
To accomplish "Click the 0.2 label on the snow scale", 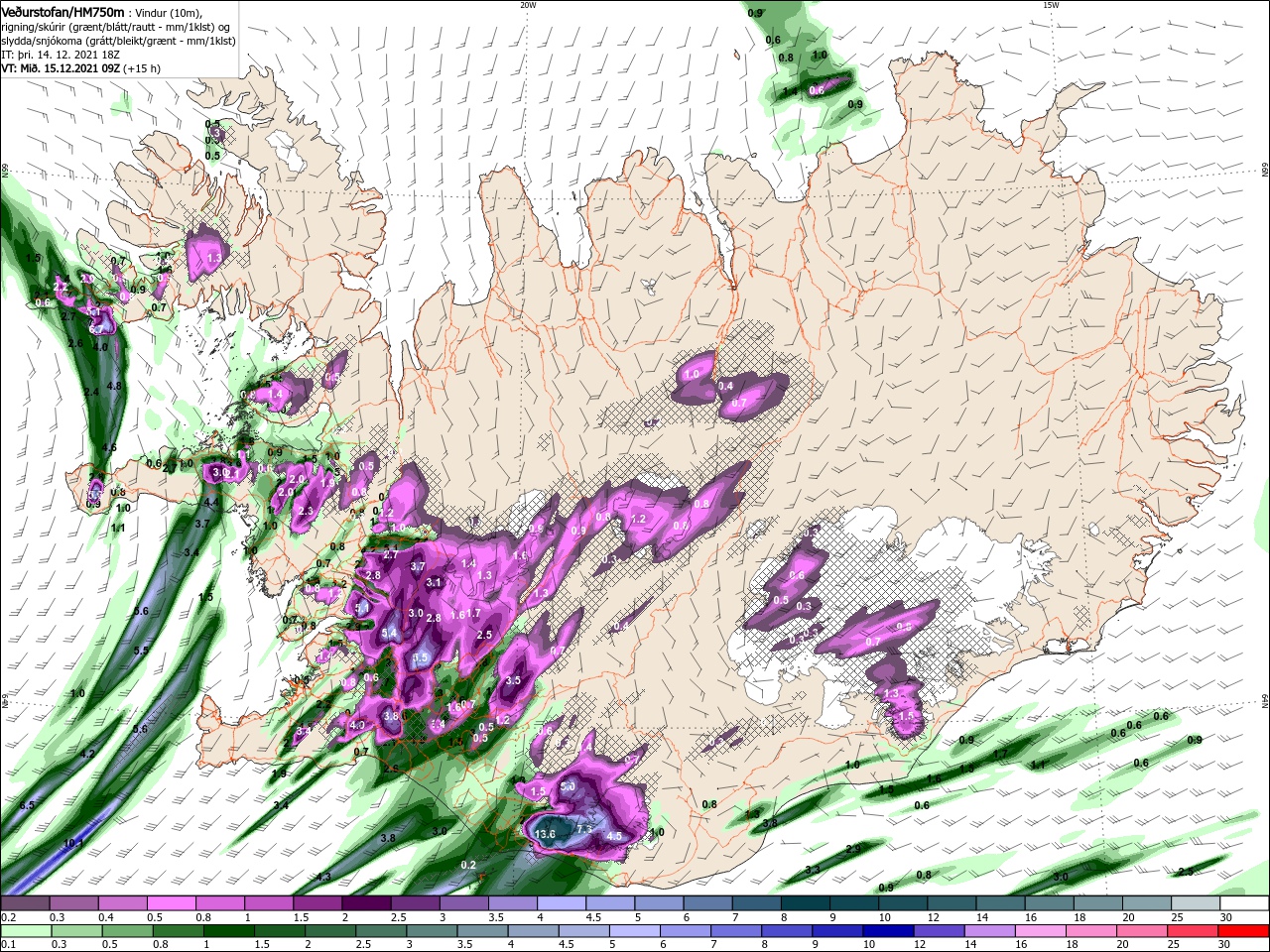I will 8,917.
